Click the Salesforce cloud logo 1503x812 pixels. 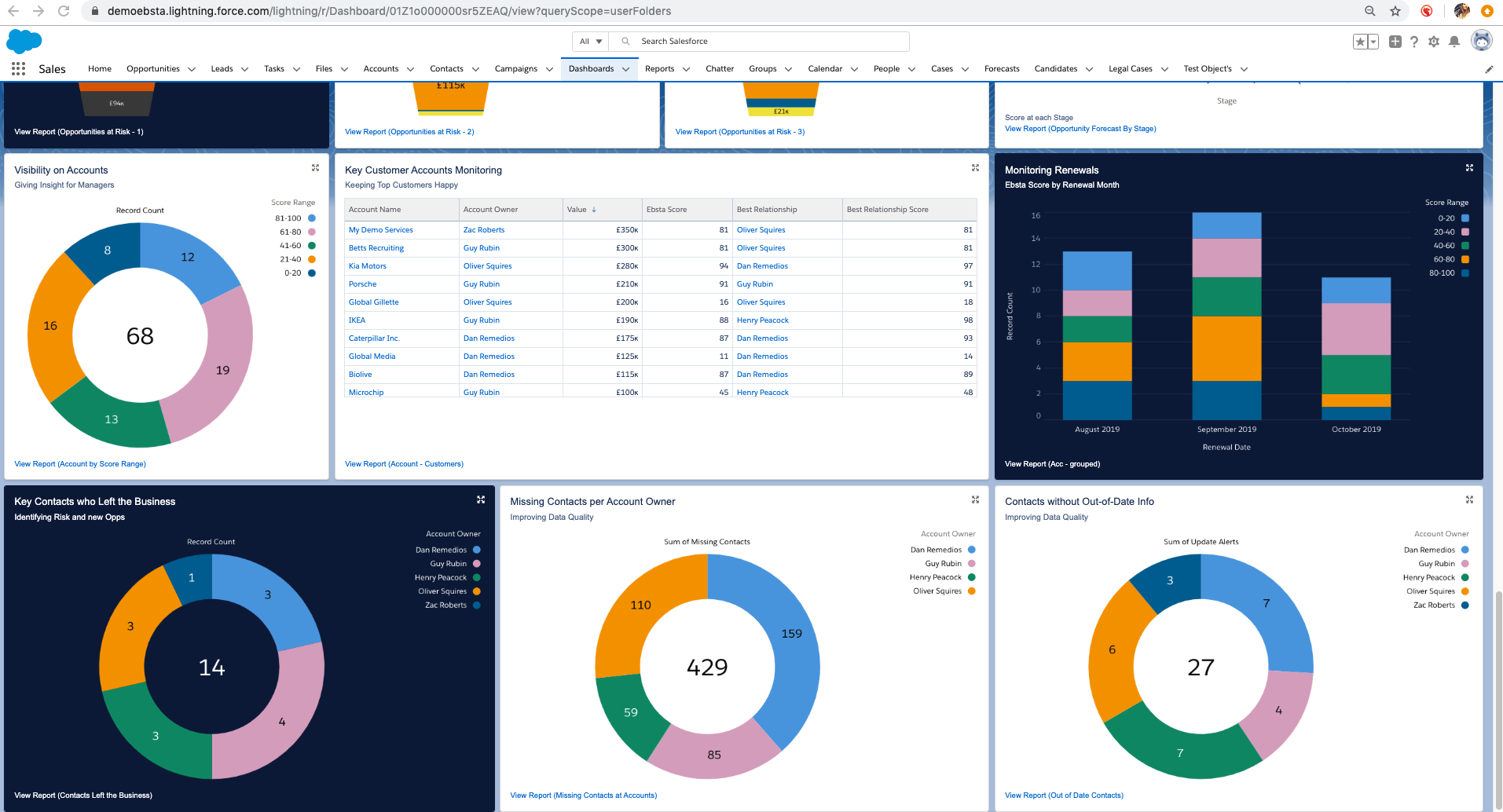24,41
